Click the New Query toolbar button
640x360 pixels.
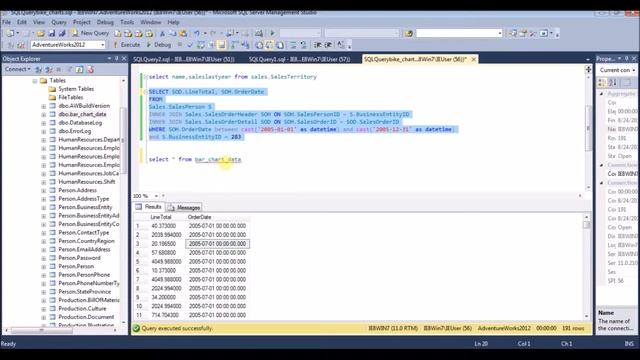[90, 33]
